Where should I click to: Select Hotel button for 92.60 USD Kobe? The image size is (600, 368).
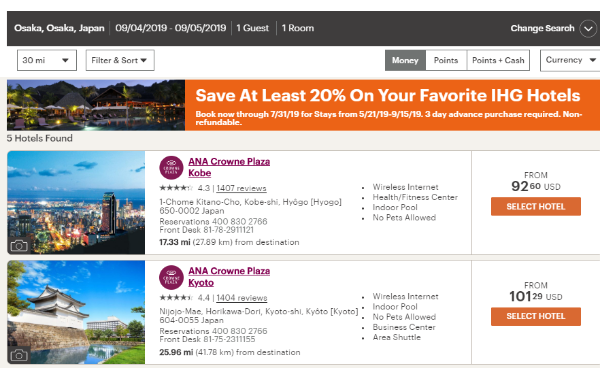click(x=536, y=207)
